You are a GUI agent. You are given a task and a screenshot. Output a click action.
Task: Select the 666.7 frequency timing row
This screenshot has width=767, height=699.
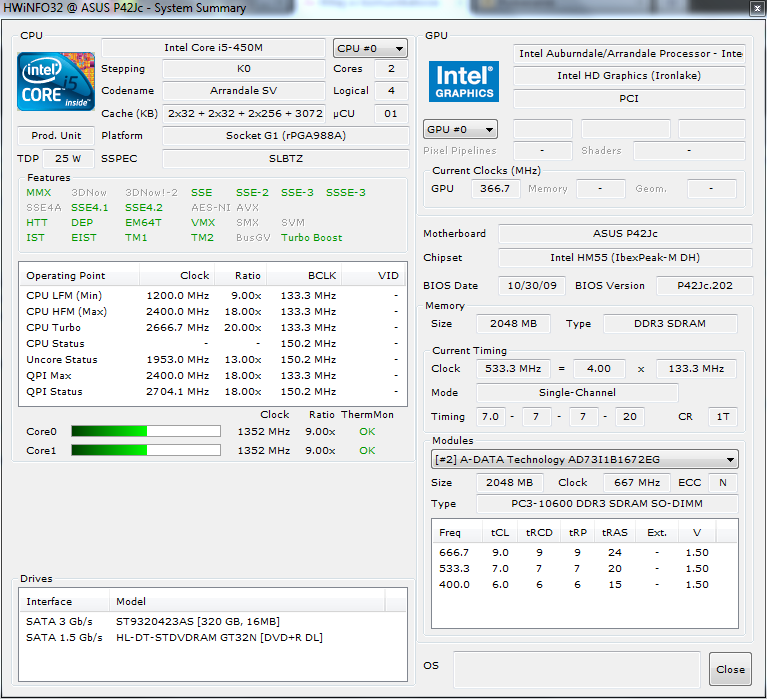pyautogui.click(x=585, y=552)
